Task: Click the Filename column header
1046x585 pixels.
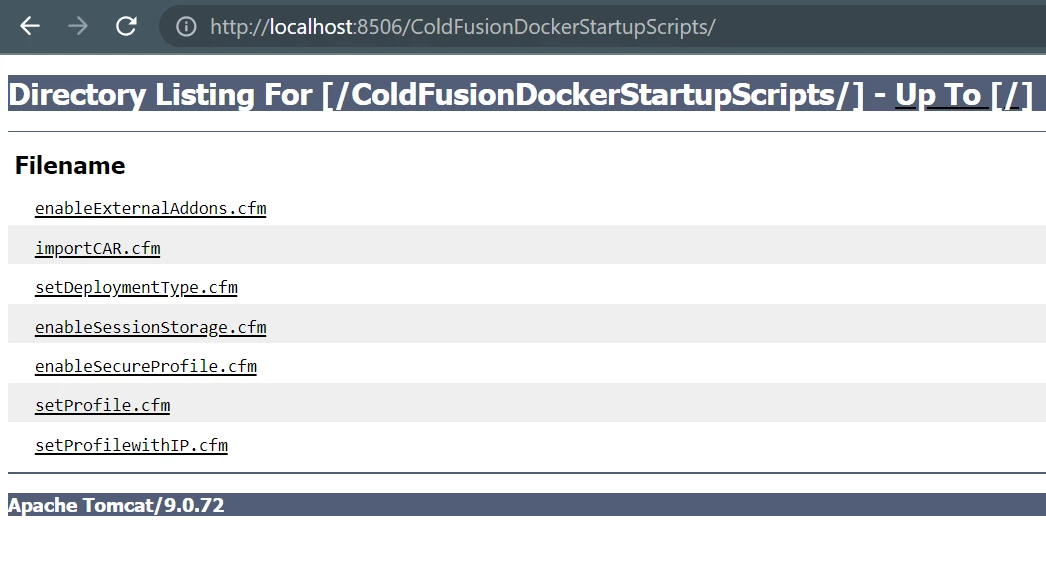Action: coord(70,166)
